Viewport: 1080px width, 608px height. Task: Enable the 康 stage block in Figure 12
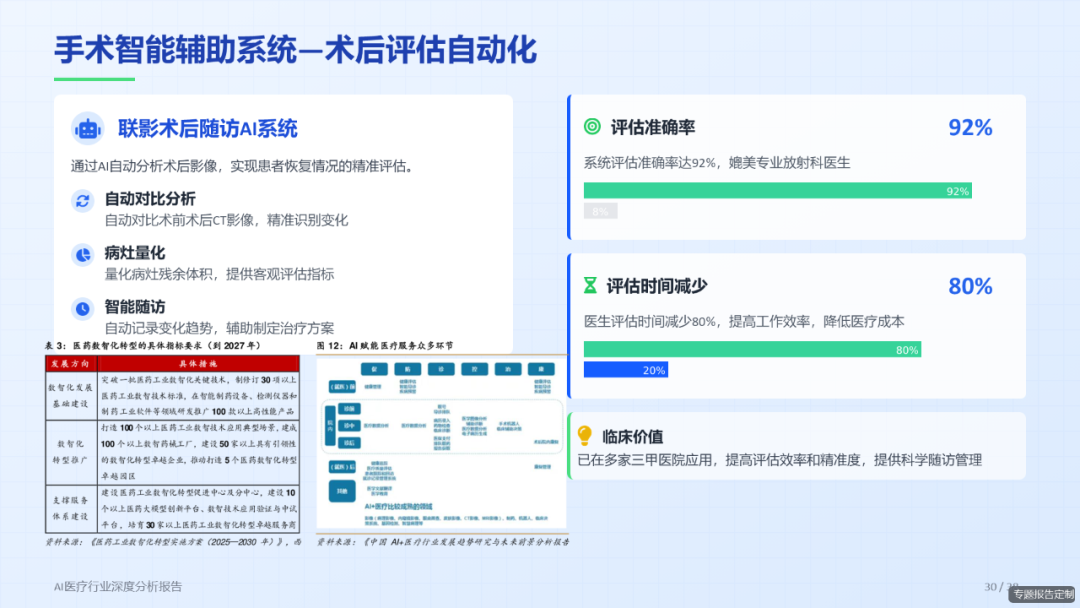(x=542, y=369)
